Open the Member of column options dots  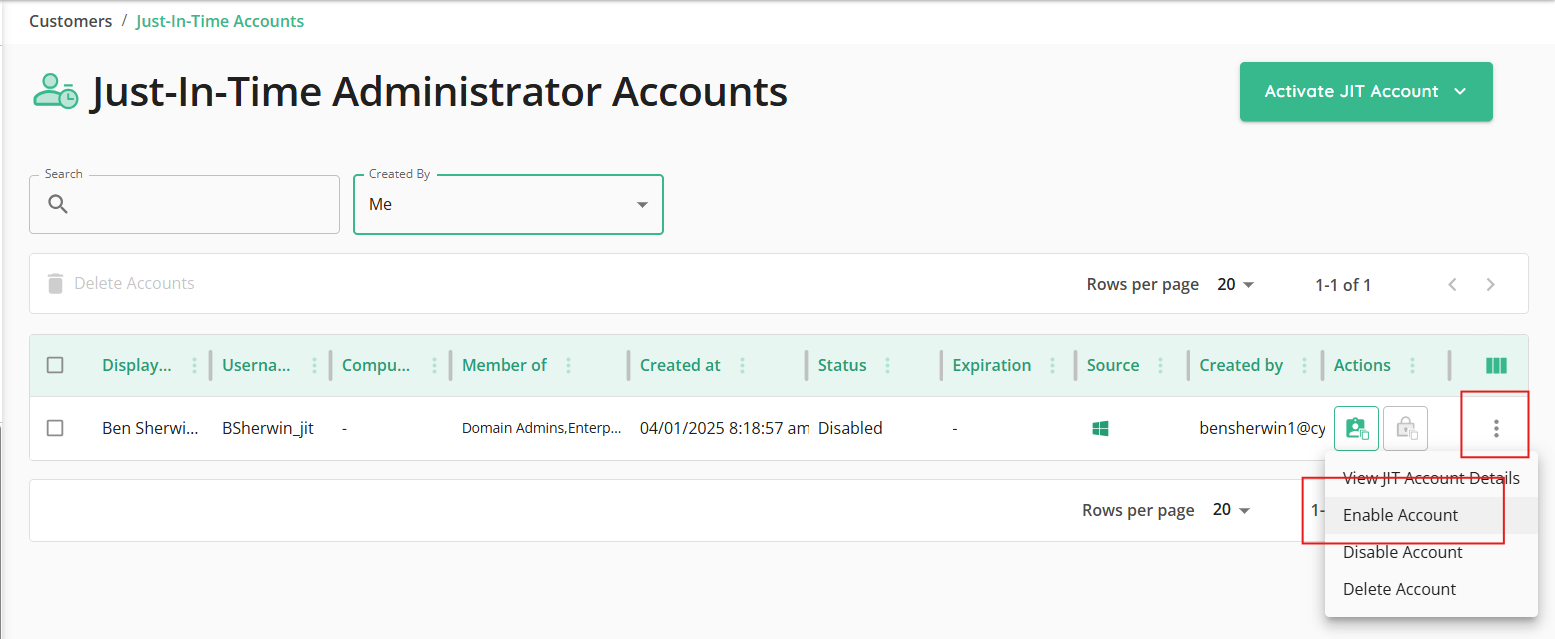568,366
